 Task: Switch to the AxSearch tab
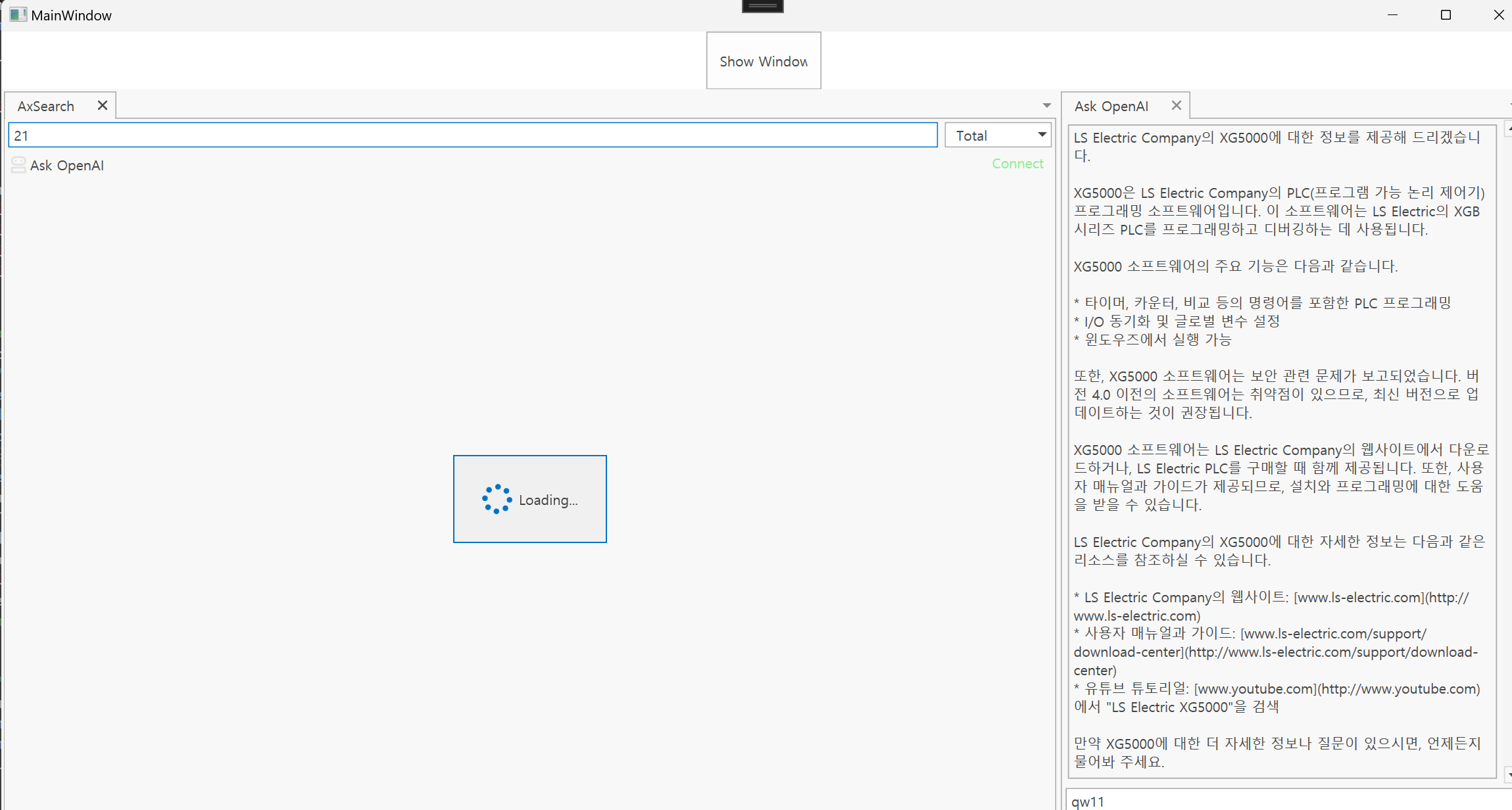[46, 106]
